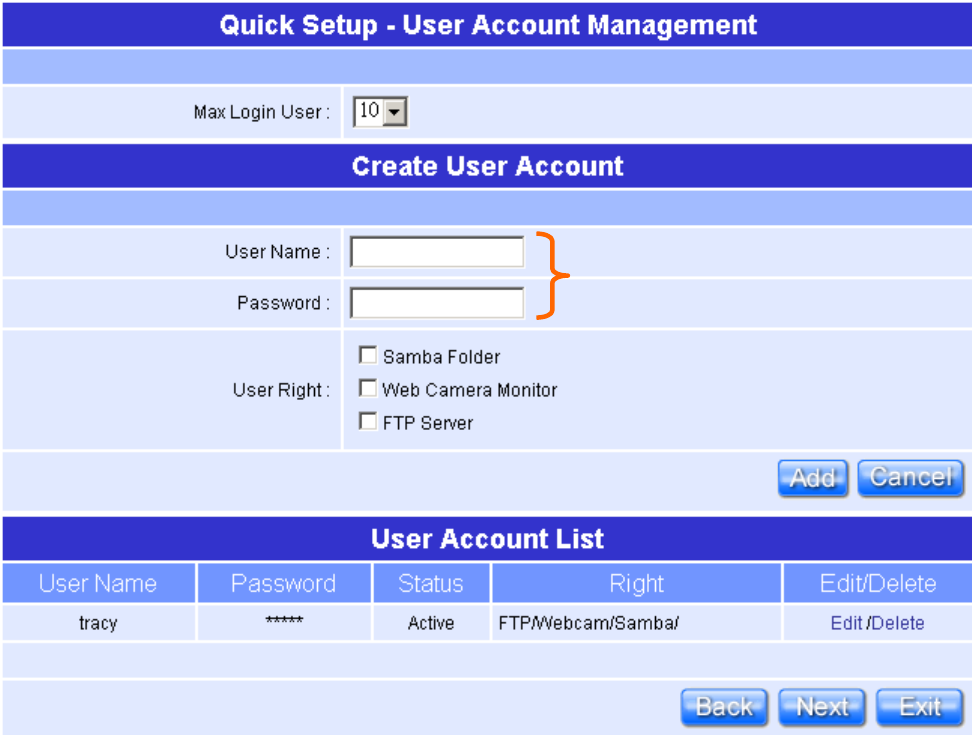This screenshot has width=972, height=735.
Task: Select the 'Active' status cell
Action: tap(431, 623)
